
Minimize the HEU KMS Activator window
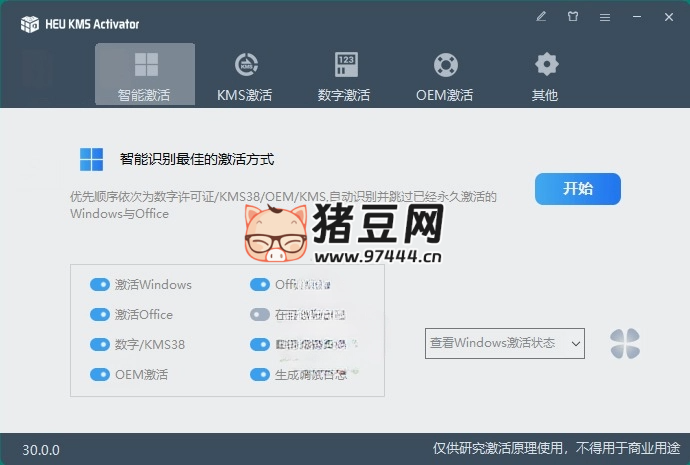(x=637, y=17)
